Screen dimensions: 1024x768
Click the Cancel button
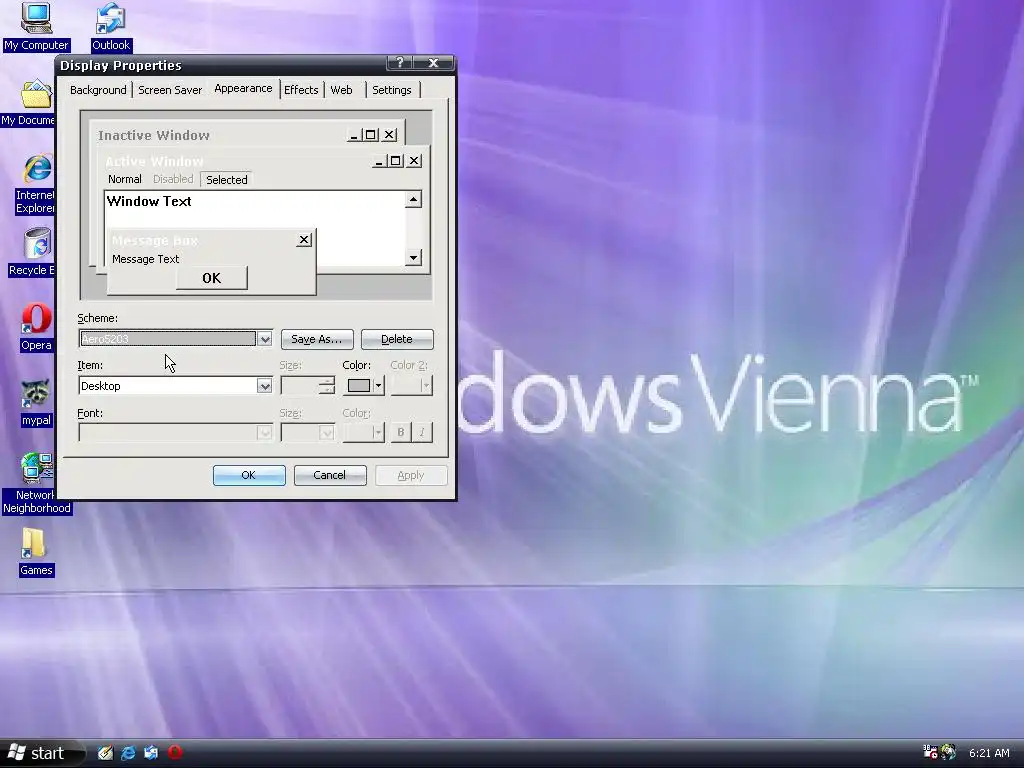click(330, 475)
